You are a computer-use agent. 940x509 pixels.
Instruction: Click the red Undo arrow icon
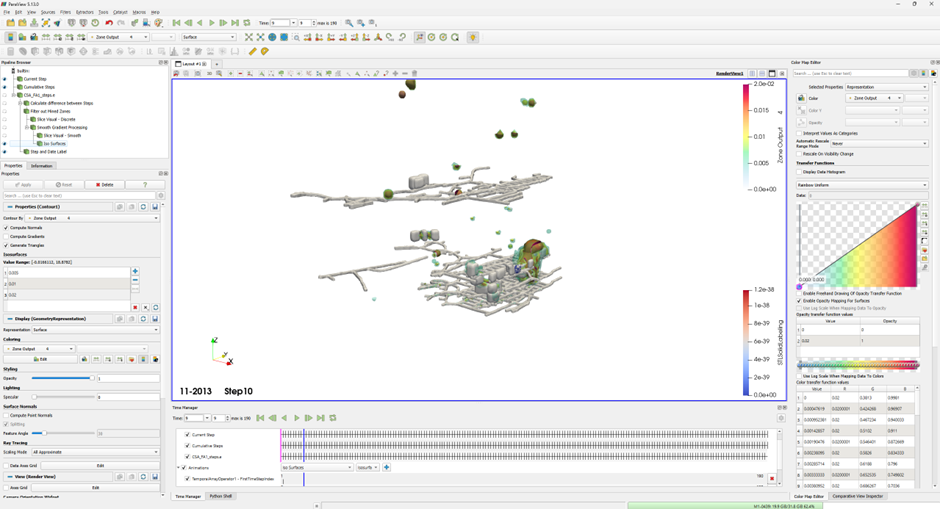[x=109, y=23]
